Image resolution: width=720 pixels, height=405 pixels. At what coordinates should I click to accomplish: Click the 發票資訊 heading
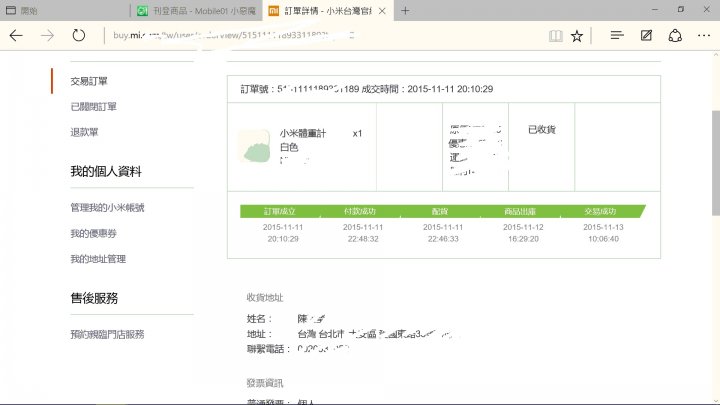pyautogui.click(x=265, y=383)
